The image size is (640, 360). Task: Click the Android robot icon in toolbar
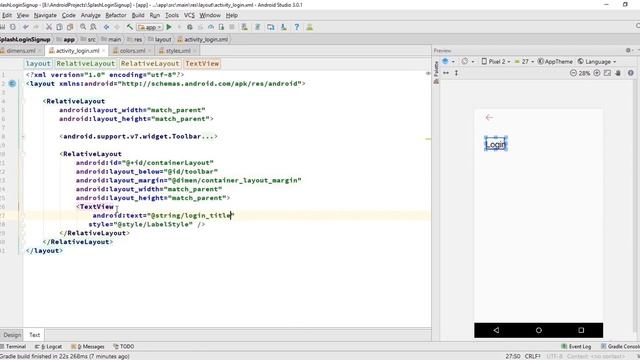310,27
